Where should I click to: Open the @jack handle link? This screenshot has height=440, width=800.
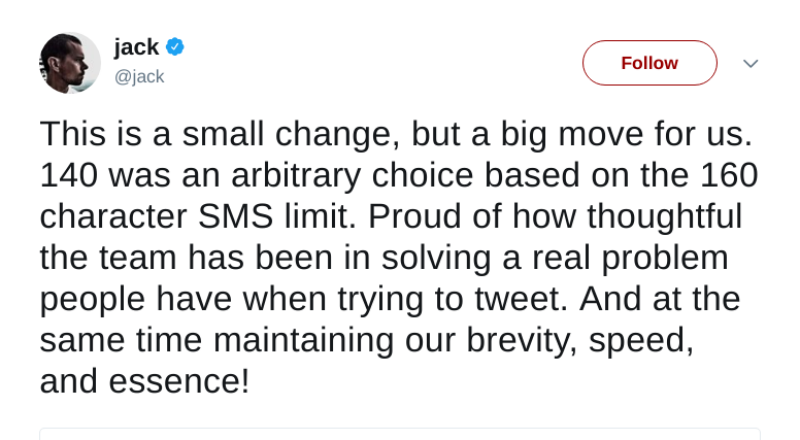point(139,77)
